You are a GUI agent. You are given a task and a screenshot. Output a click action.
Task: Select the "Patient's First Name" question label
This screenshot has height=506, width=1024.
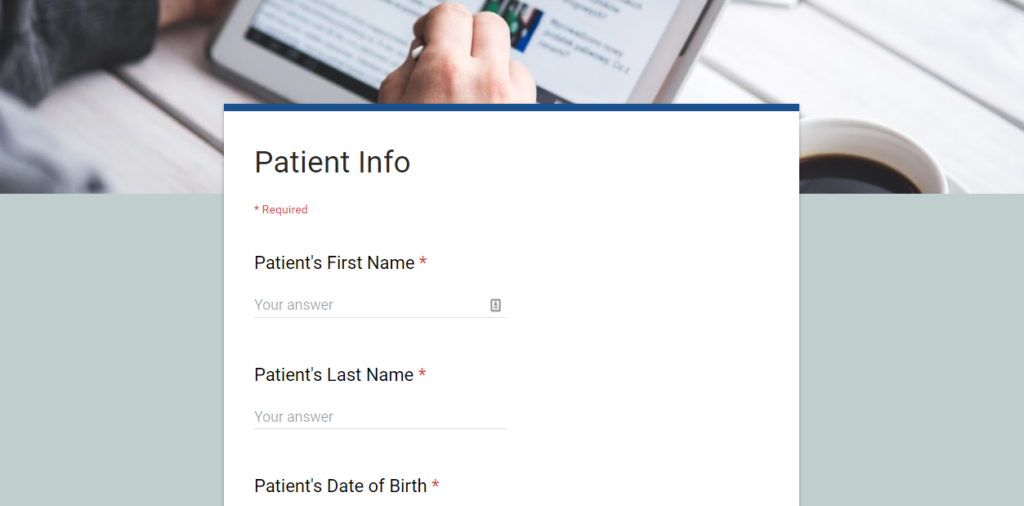[x=334, y=263]
